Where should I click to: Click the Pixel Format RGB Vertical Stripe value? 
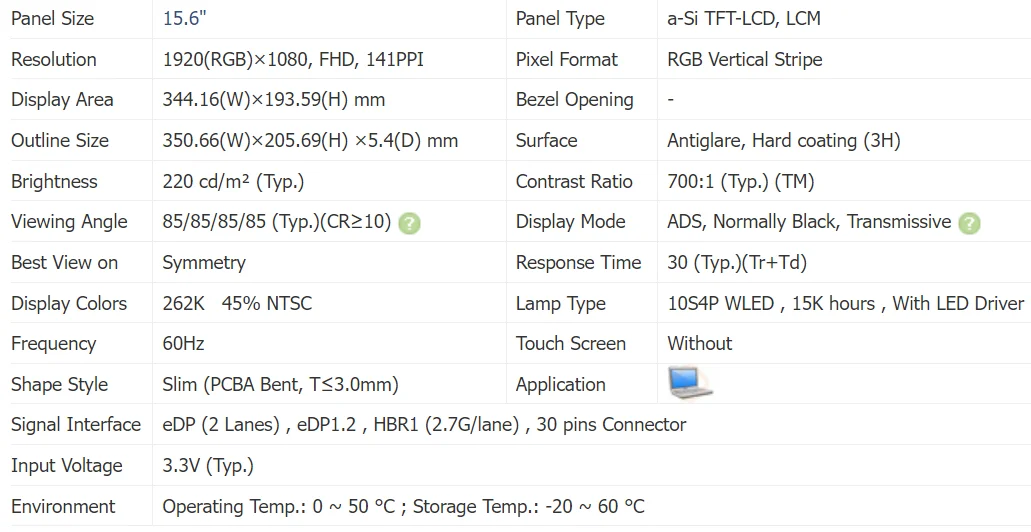[x=745, y=59]
